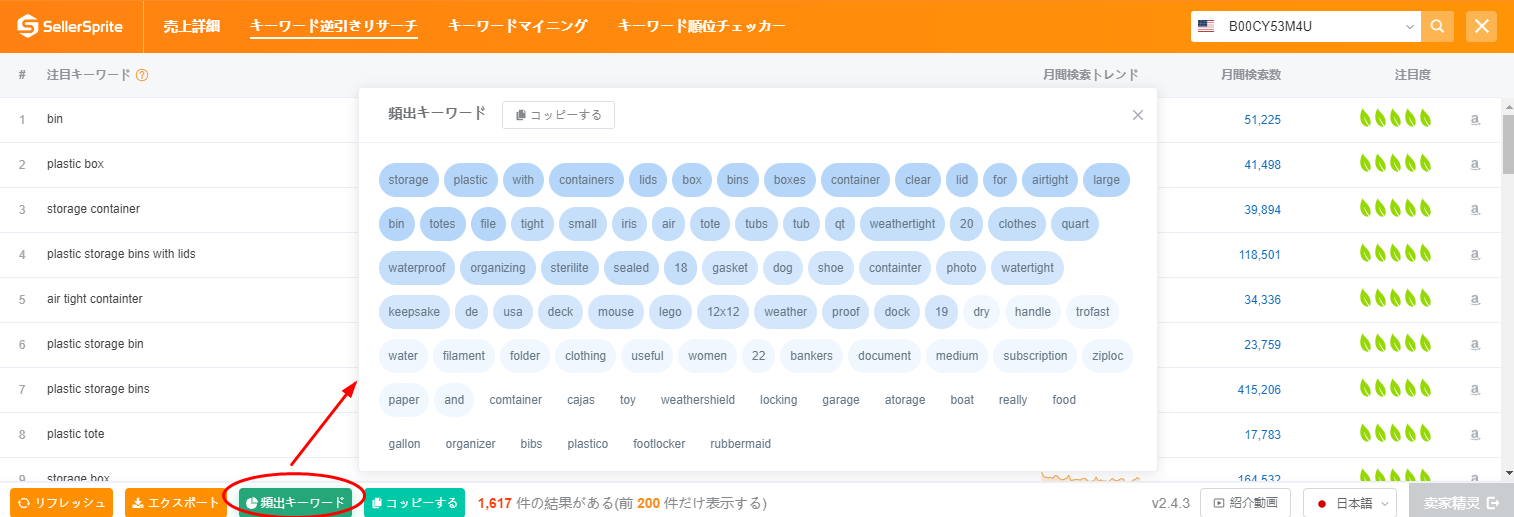Select the 'rubbermaid' keyword tag
1514x517 pixels.
(740, 444)
